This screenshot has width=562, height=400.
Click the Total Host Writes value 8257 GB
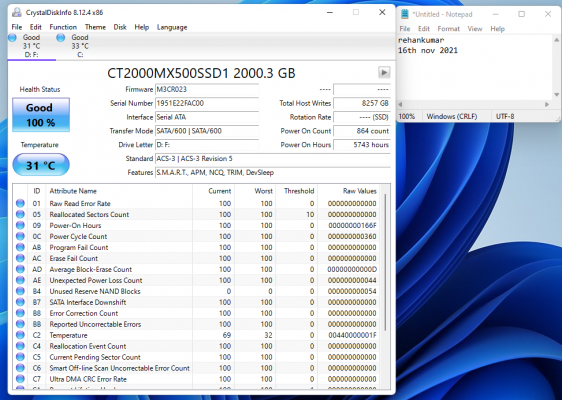pos(362,103)
